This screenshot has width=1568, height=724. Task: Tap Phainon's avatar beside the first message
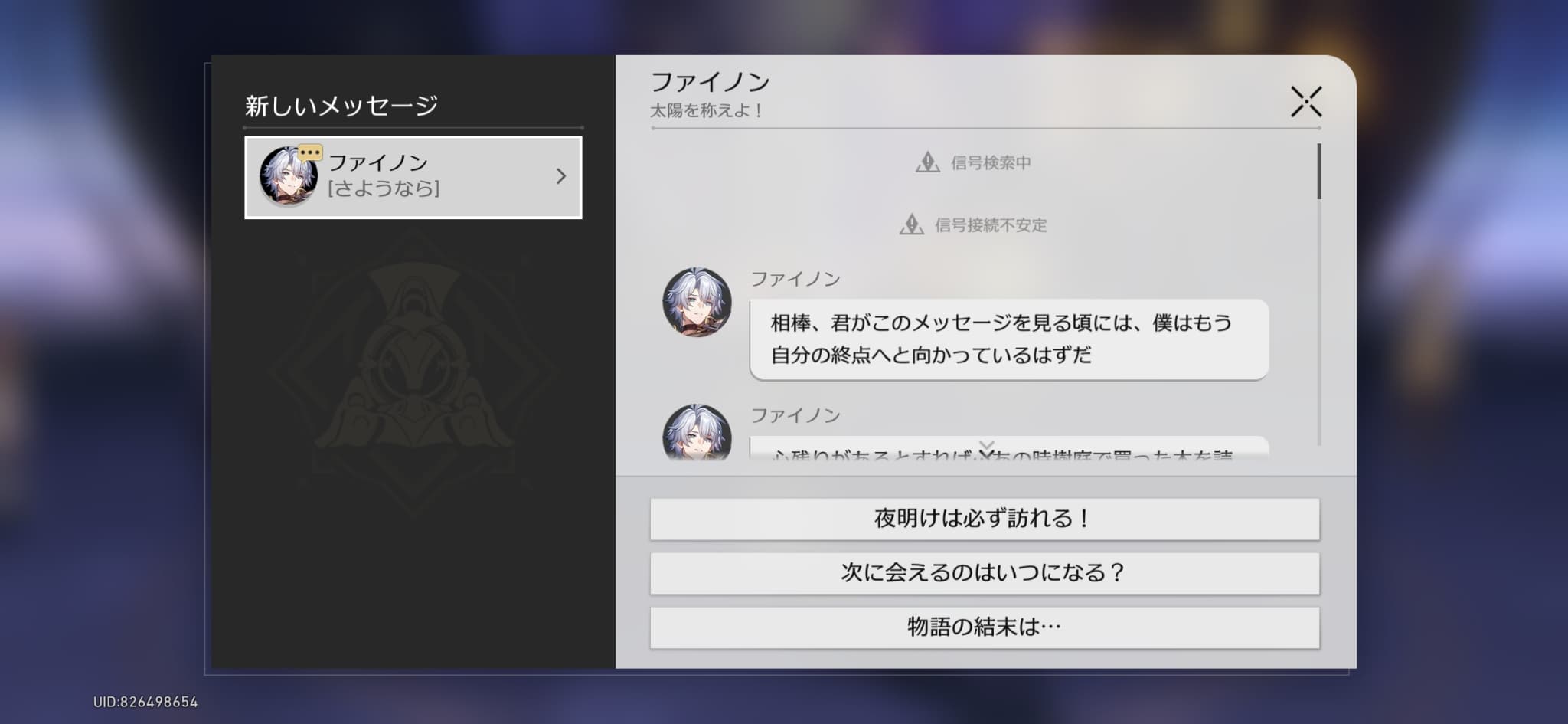pos(697,303)
